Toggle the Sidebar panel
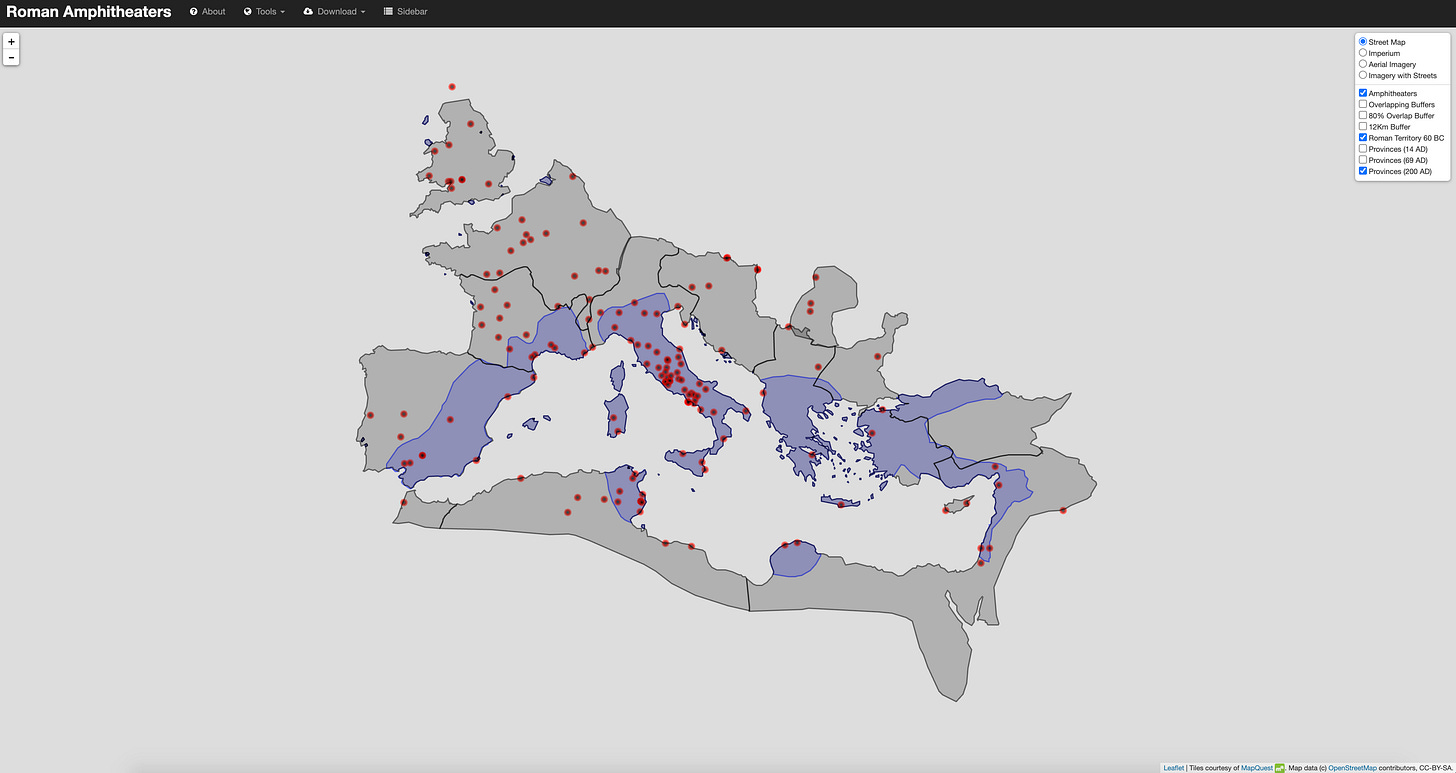The width and height of the screenshot is (1456, 773). (406, 12)
